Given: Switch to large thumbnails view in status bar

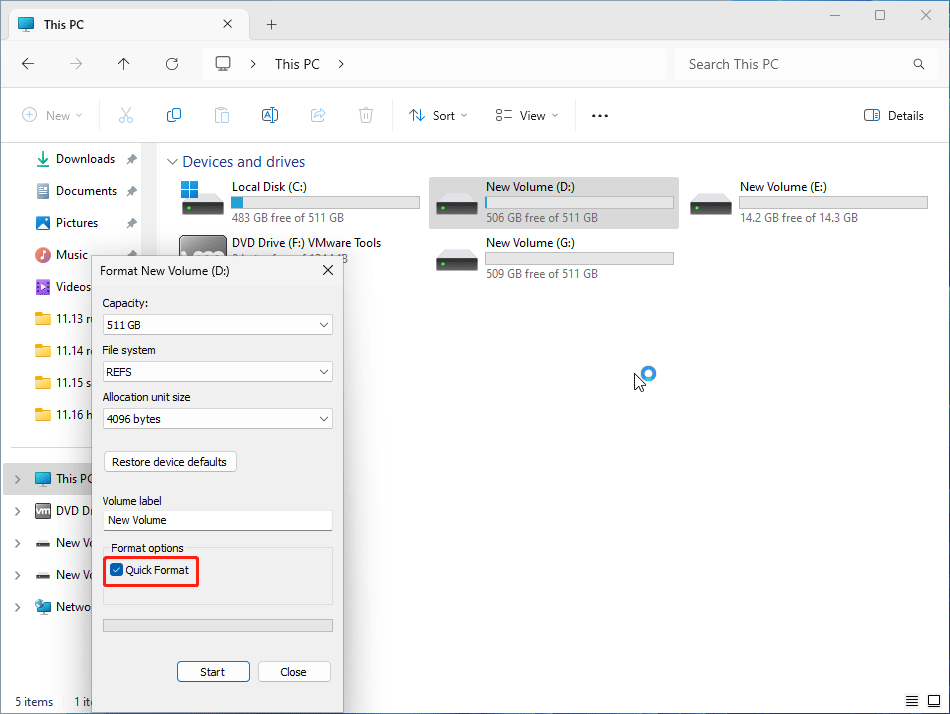Looking at the screenshot, I should [x=935, y=701].
